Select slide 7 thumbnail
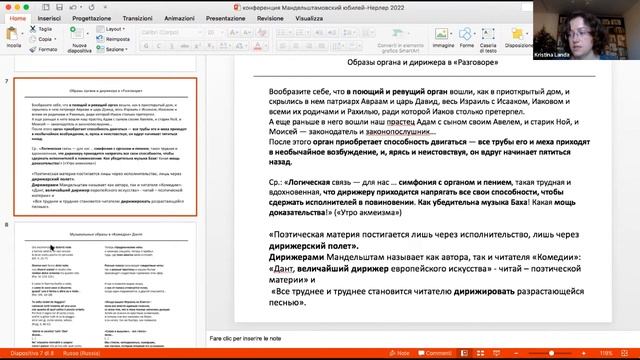 [x=105, y=147]
